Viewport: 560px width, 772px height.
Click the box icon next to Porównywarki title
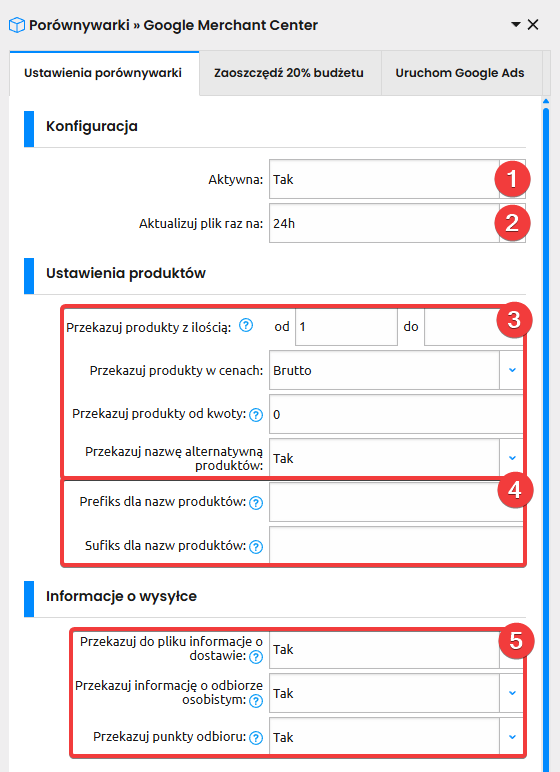point(17,25)
